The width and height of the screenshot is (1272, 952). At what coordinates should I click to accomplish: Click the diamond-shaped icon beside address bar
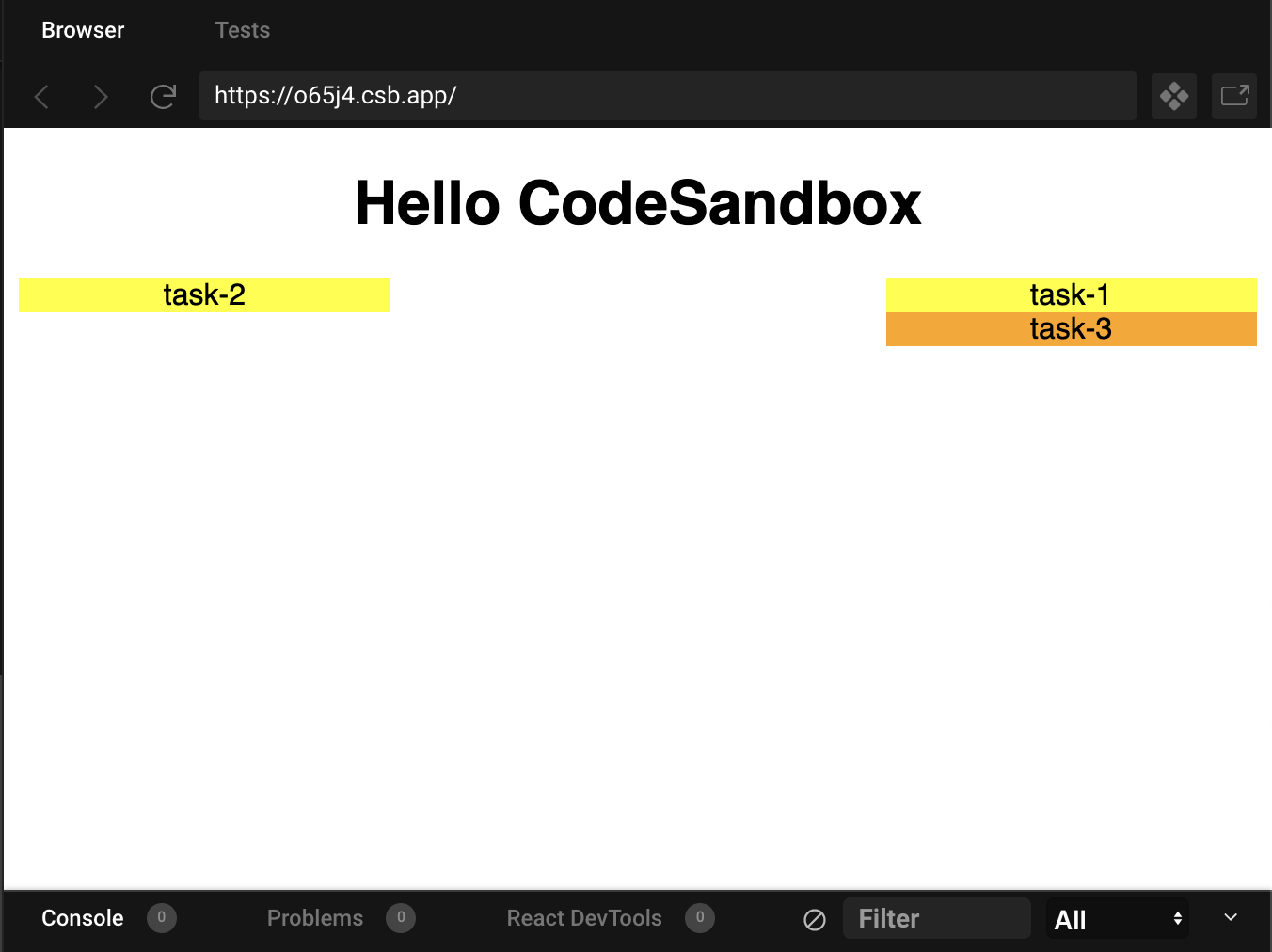1173,96
